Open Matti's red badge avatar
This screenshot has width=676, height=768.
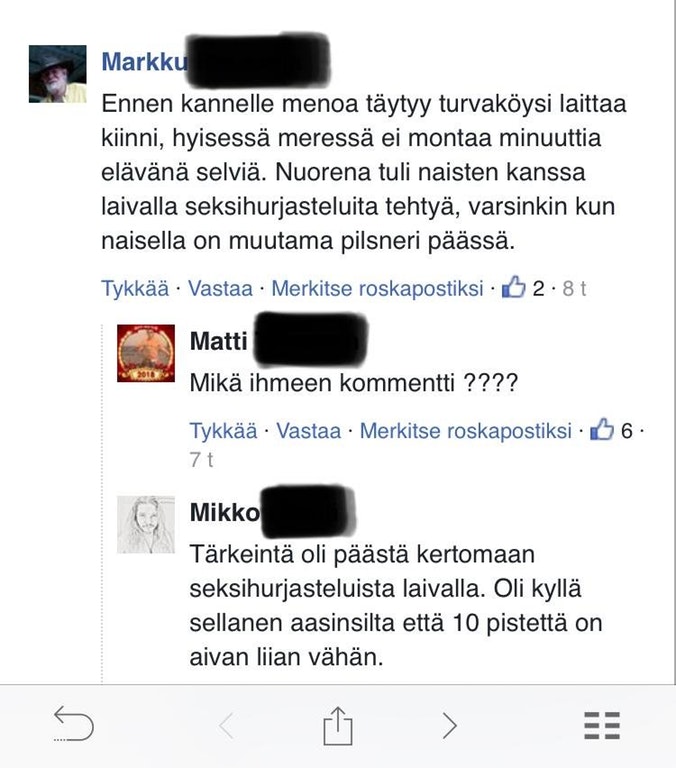point(146,353)
